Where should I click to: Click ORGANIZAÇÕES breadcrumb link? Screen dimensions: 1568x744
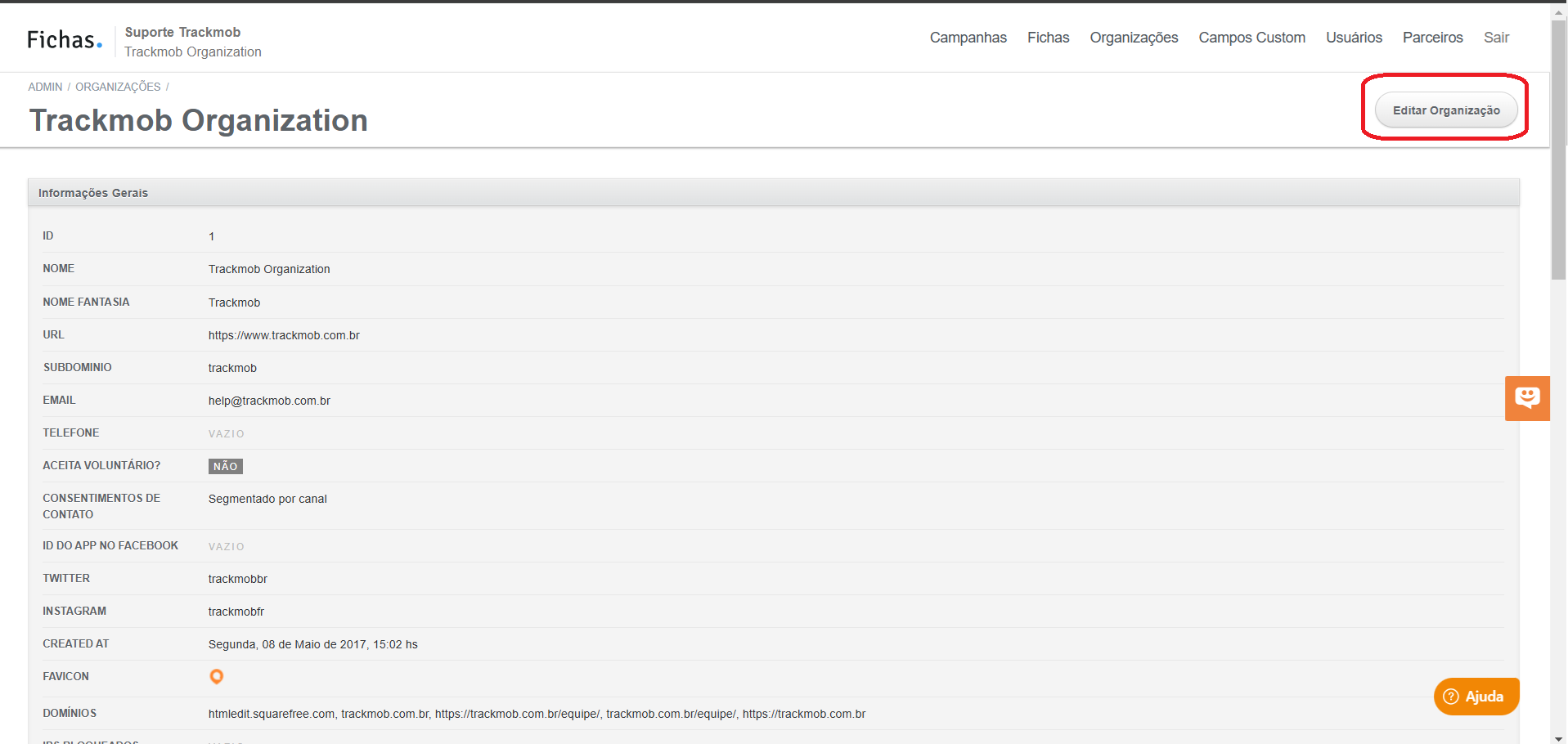tap(118, 87)
